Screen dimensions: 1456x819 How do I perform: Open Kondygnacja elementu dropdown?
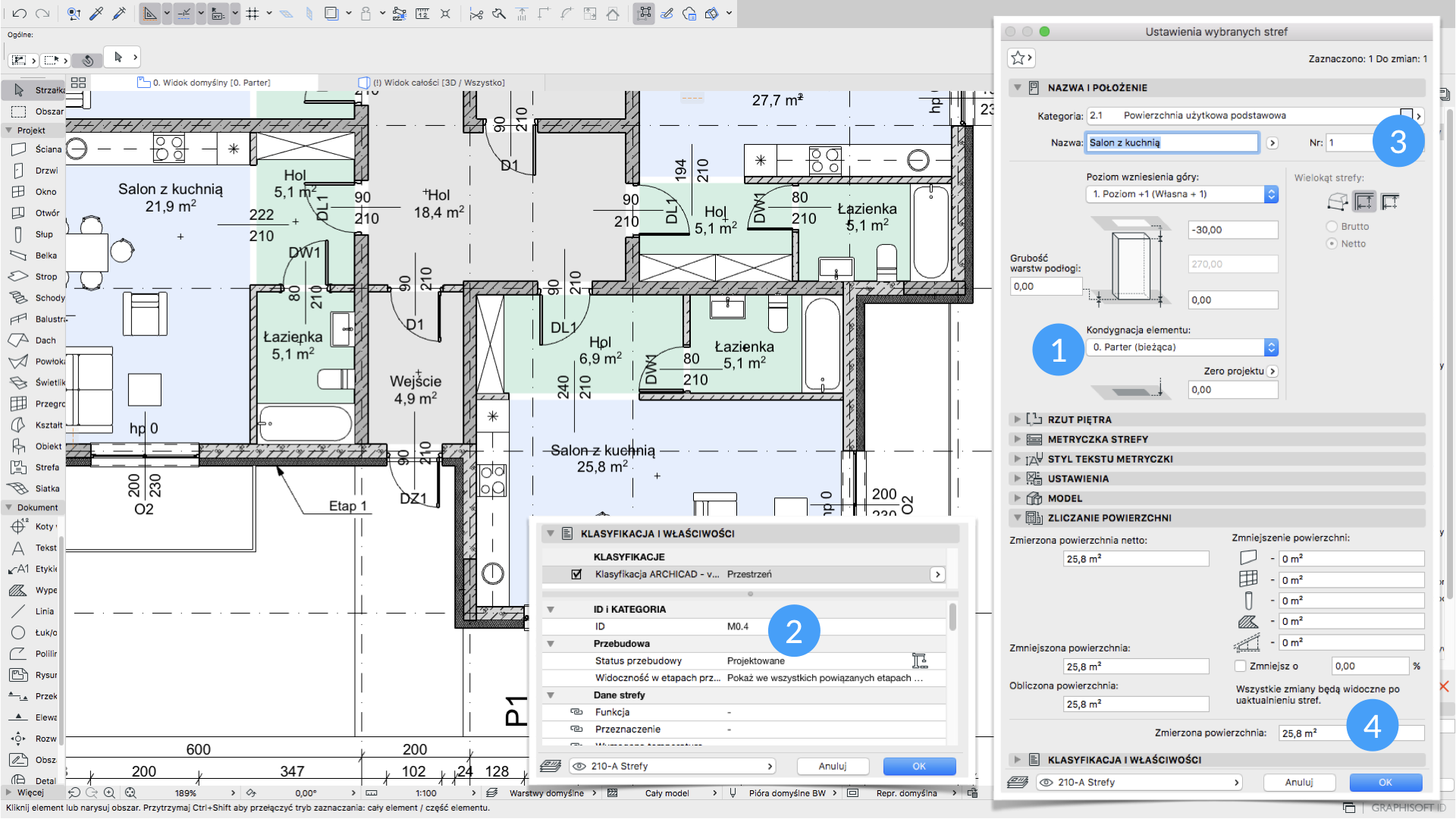coord(1181,347)
